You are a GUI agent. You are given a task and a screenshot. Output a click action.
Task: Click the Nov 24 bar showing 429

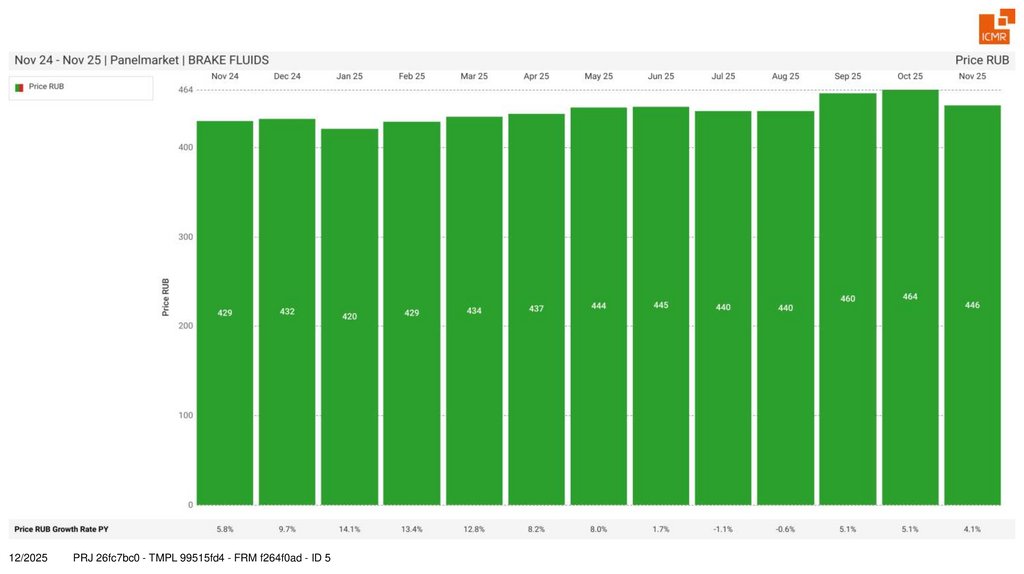[225, 313]
